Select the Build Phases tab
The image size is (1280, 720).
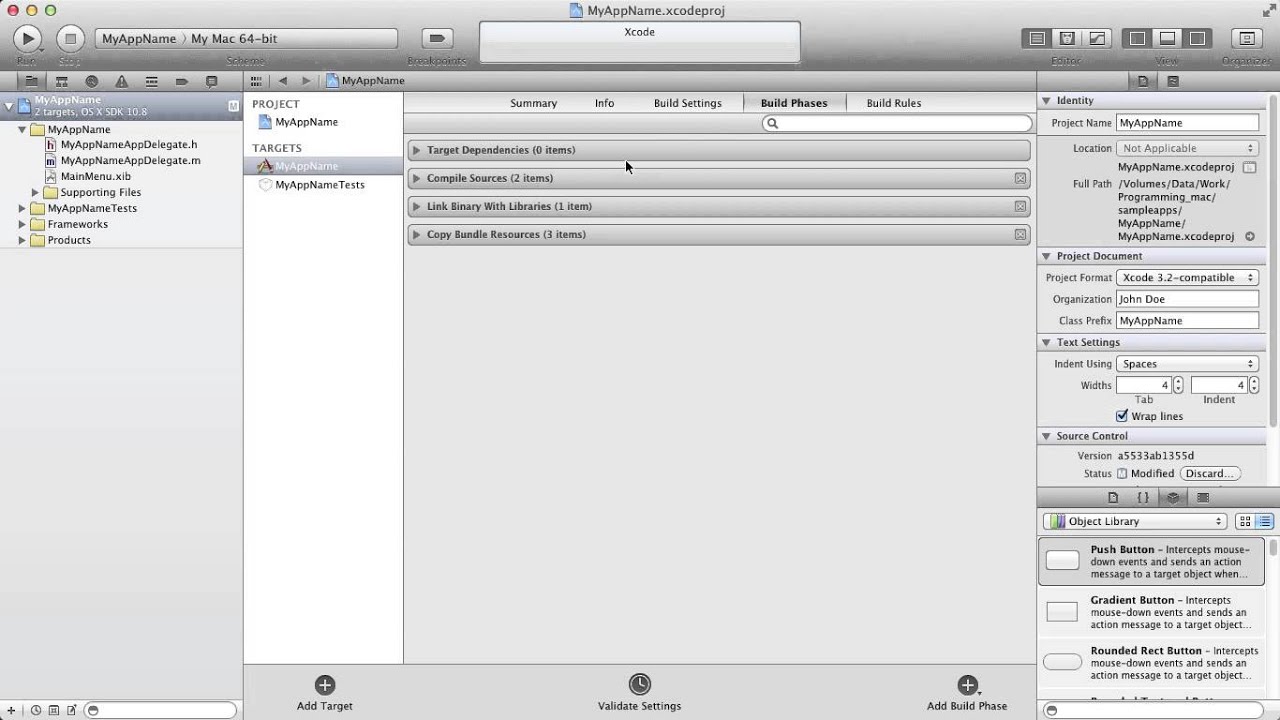tap(794, 103)
